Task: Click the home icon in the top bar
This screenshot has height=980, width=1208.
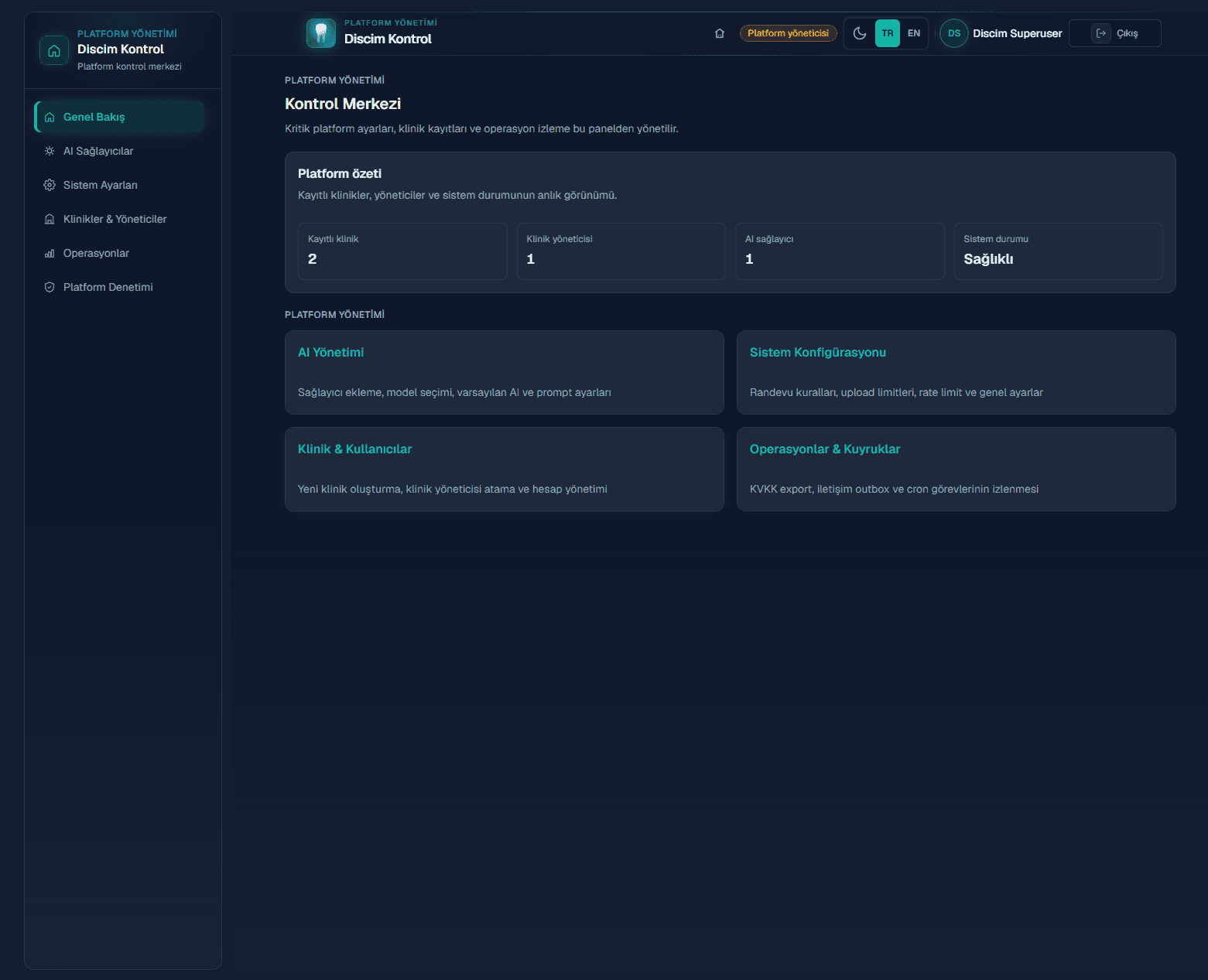Action: [720, 33]
